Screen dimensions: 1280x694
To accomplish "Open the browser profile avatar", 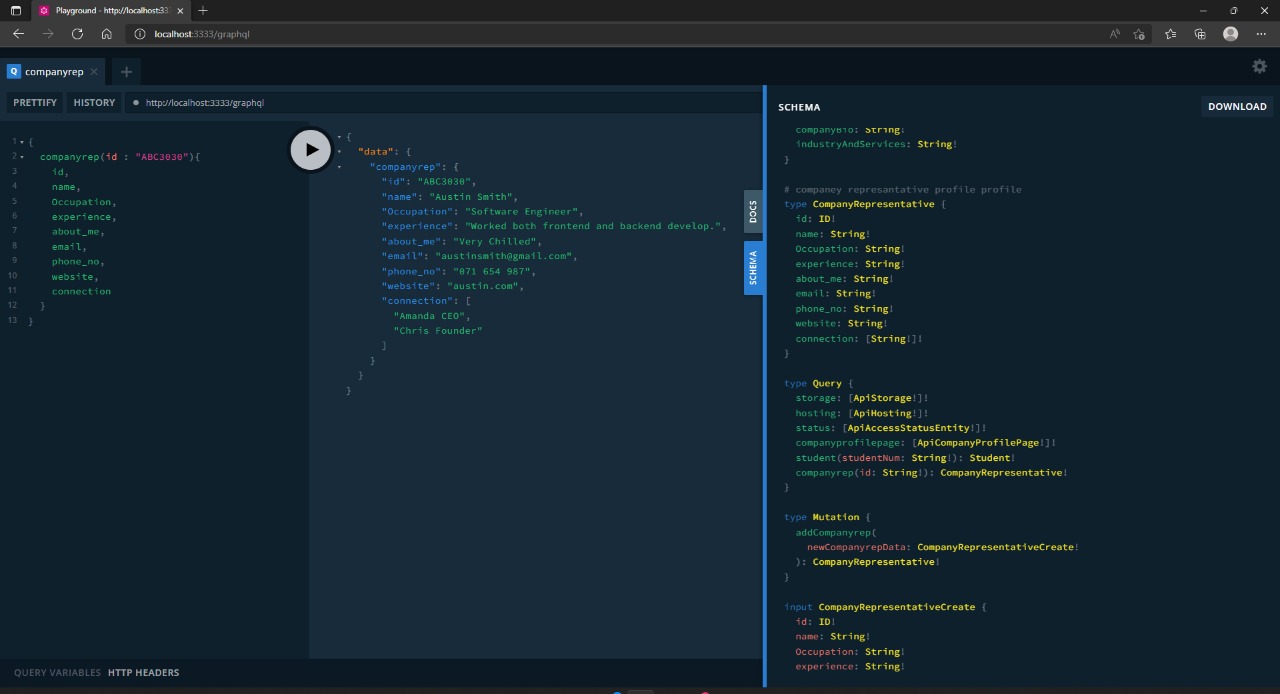I will (x=1230, y=34).
